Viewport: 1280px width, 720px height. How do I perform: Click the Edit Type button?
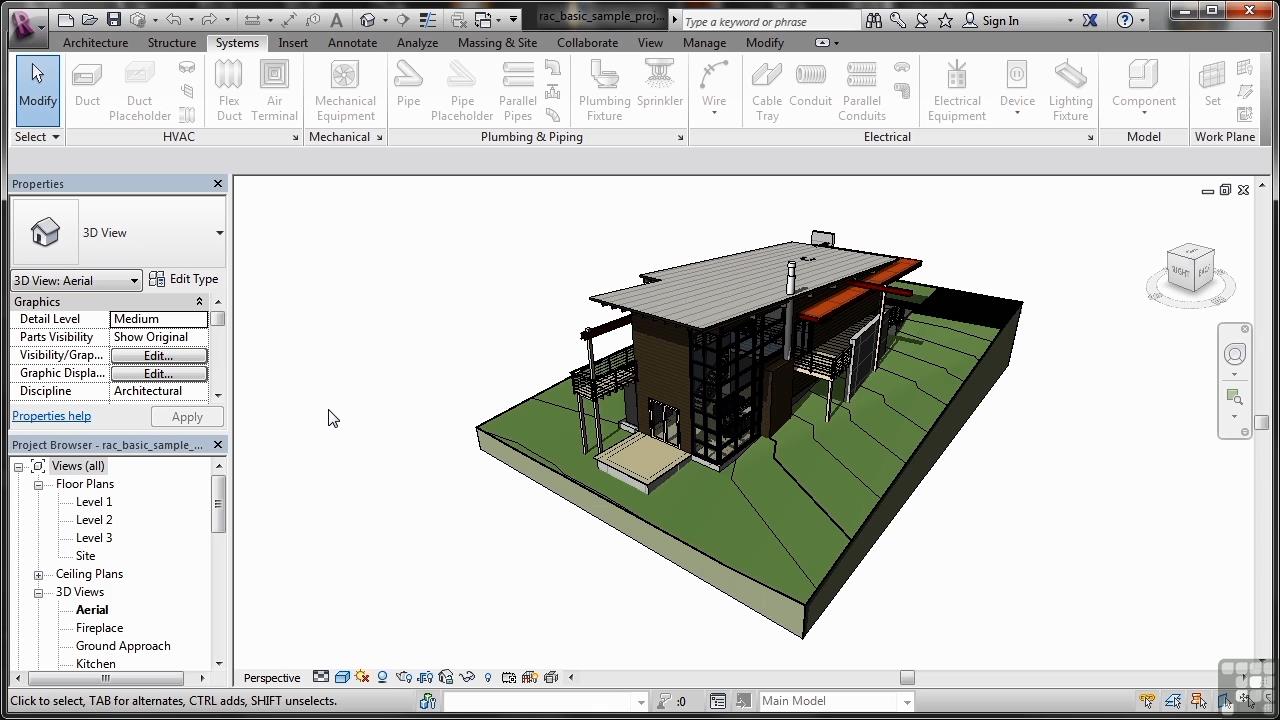click(x=184, y=279)
